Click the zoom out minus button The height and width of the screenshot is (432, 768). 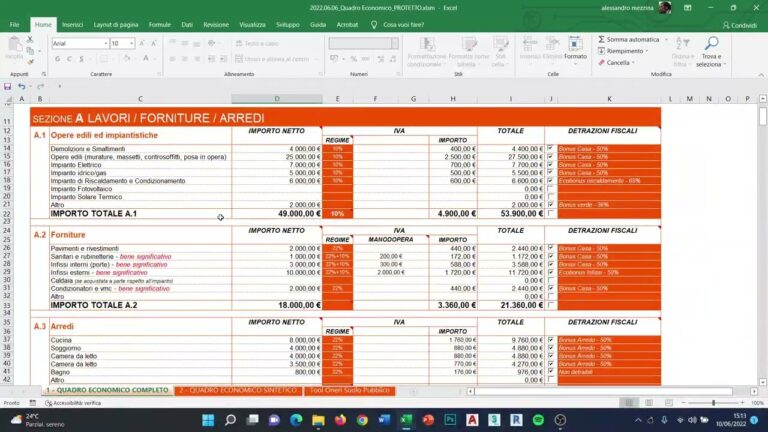[684, 403]
